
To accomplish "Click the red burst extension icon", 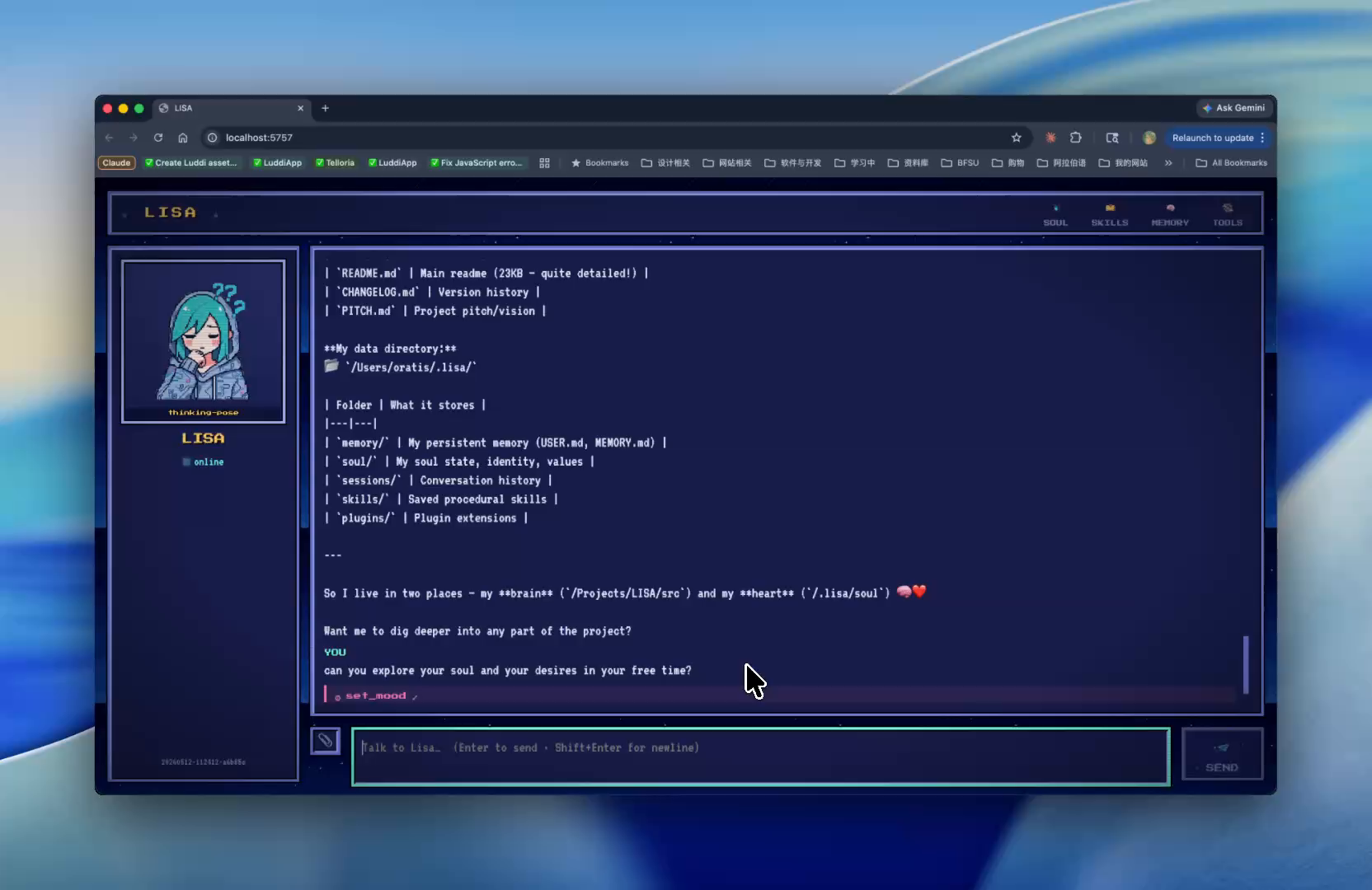I will (1050, 138).
